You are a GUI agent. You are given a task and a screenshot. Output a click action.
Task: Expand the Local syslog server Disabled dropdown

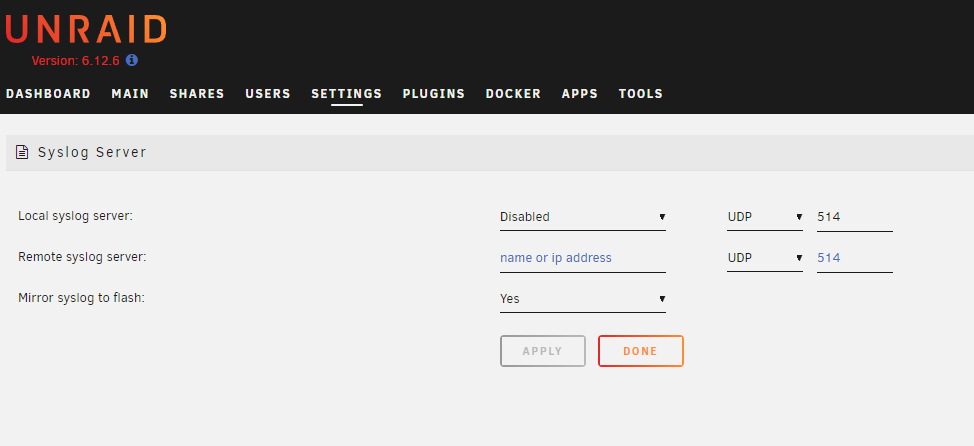point(583,217)
